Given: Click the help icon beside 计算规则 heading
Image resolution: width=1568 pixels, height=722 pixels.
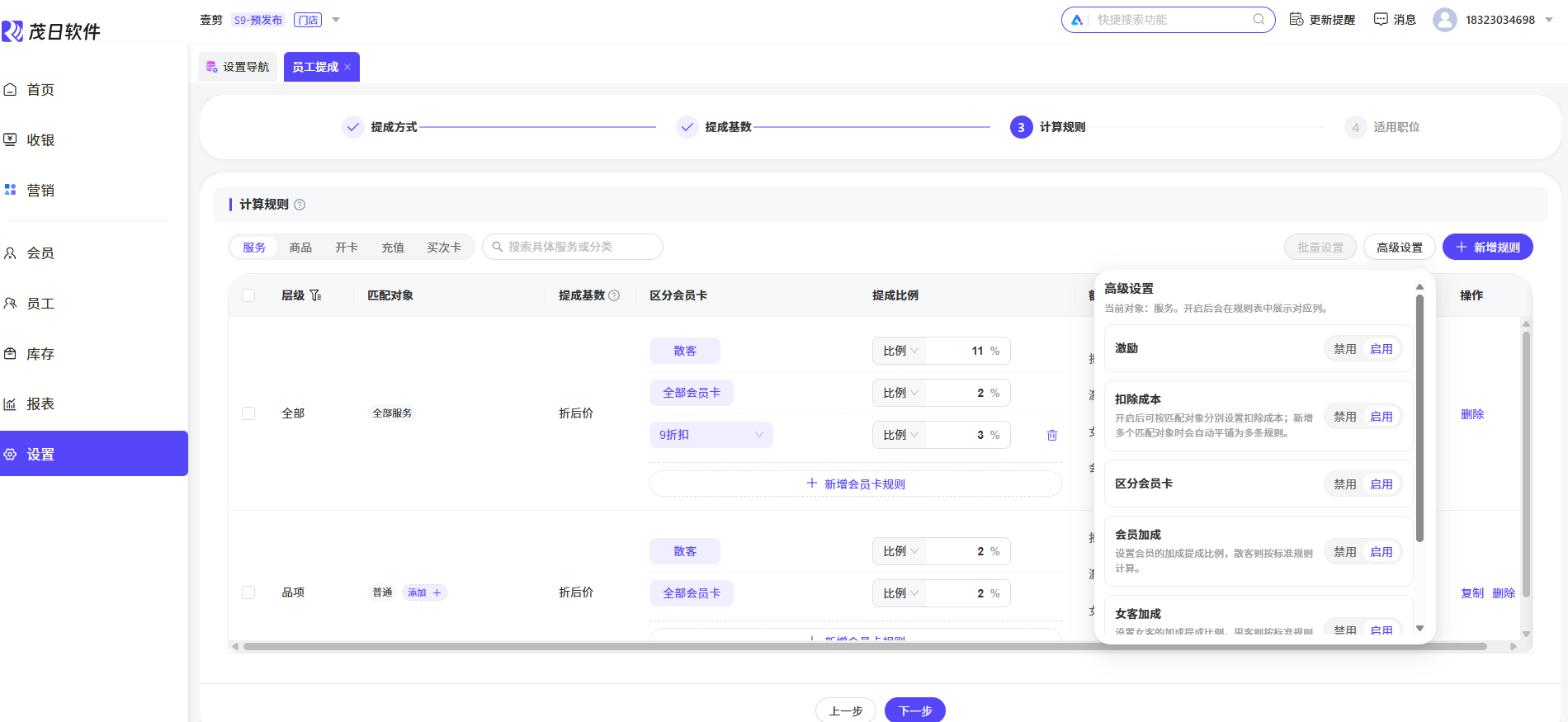Looking at the screenshot, I should coord(300,205).
